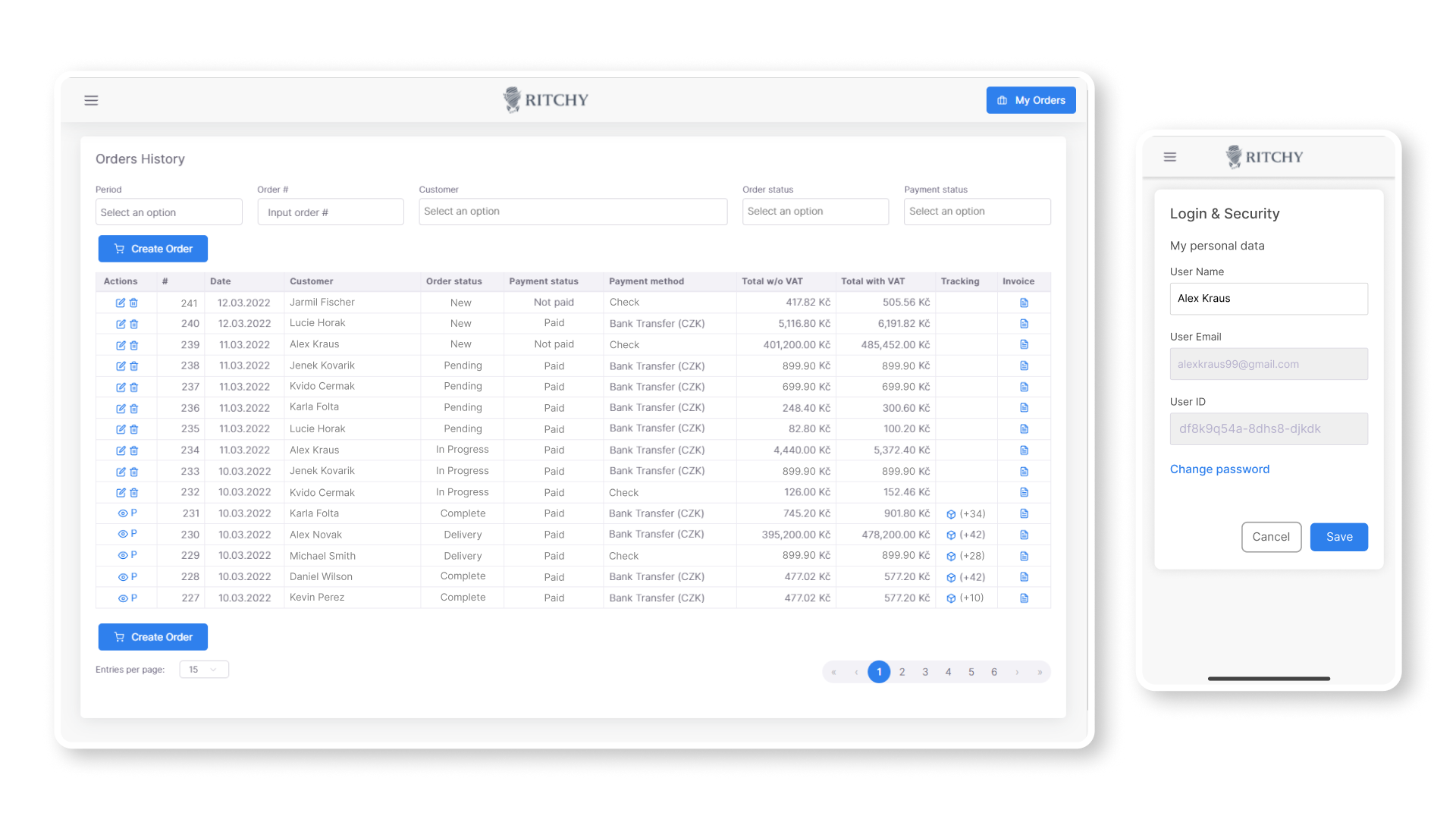Image resolution: width=1456 pixels, height=819 pixels.
Task: Click Save in Login & Security
Action: [x=1339, y=537]
